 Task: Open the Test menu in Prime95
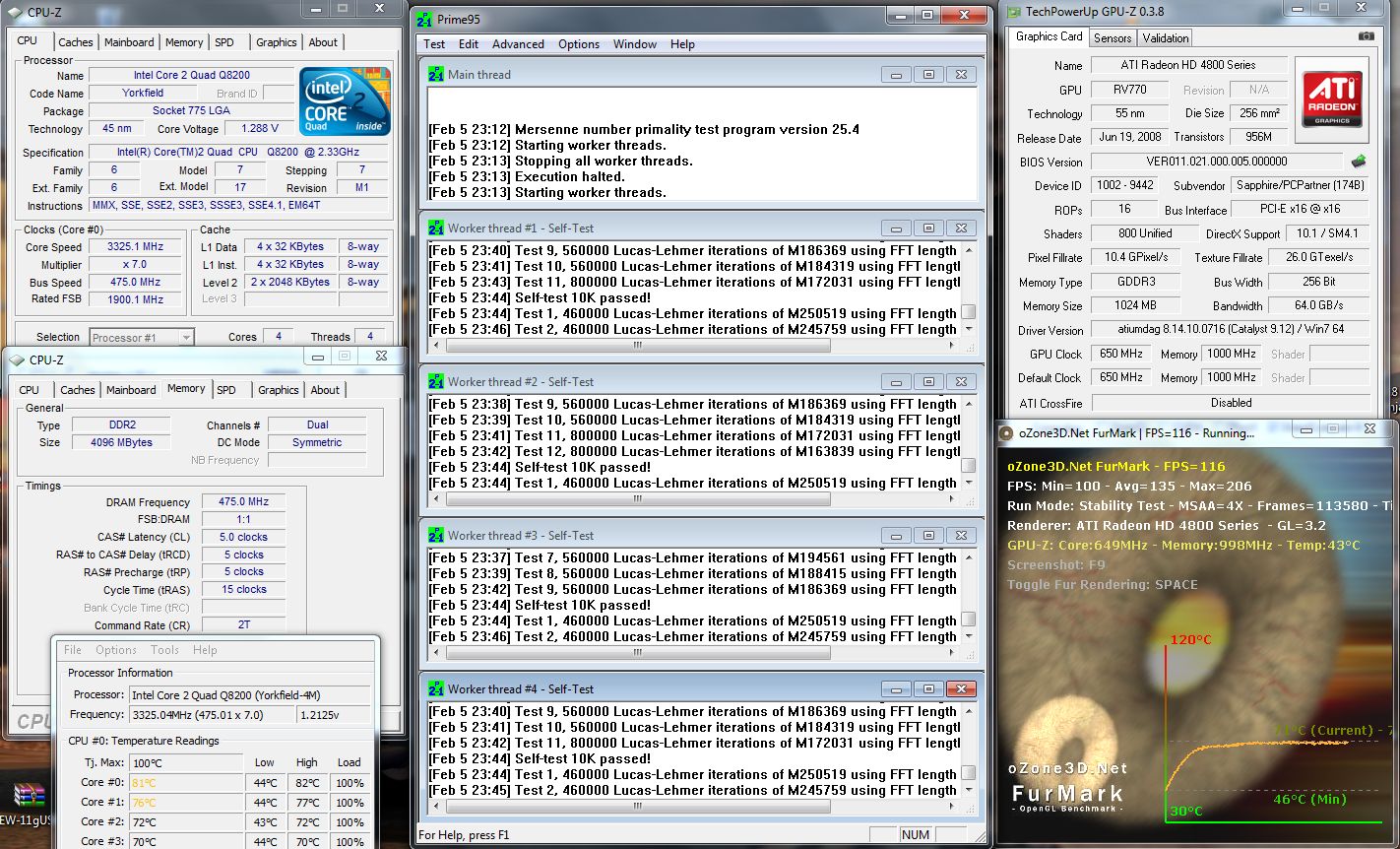(x=434, y=44)
